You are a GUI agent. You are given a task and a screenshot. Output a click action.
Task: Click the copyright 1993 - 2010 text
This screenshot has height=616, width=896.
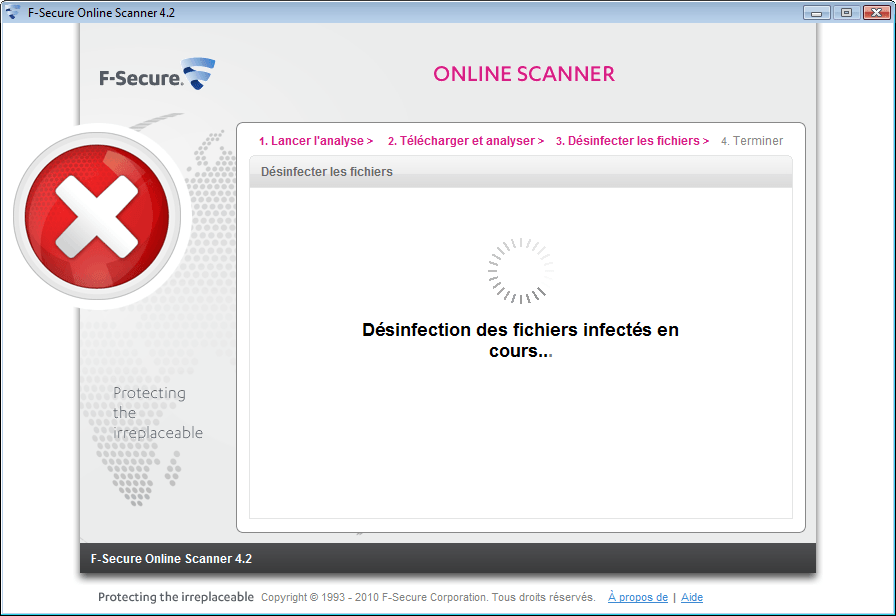428,597
